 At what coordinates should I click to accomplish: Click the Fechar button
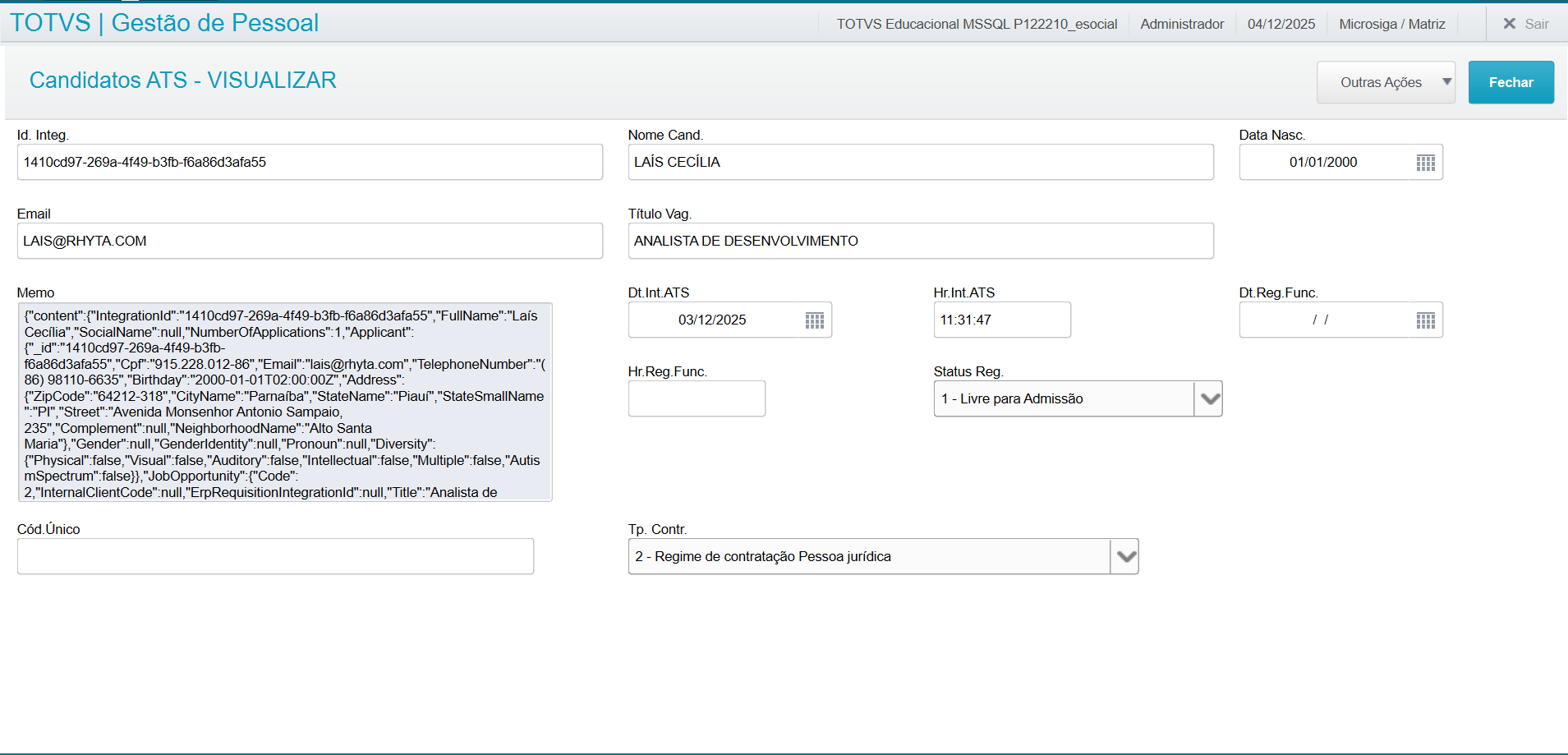coord(1511,82)
